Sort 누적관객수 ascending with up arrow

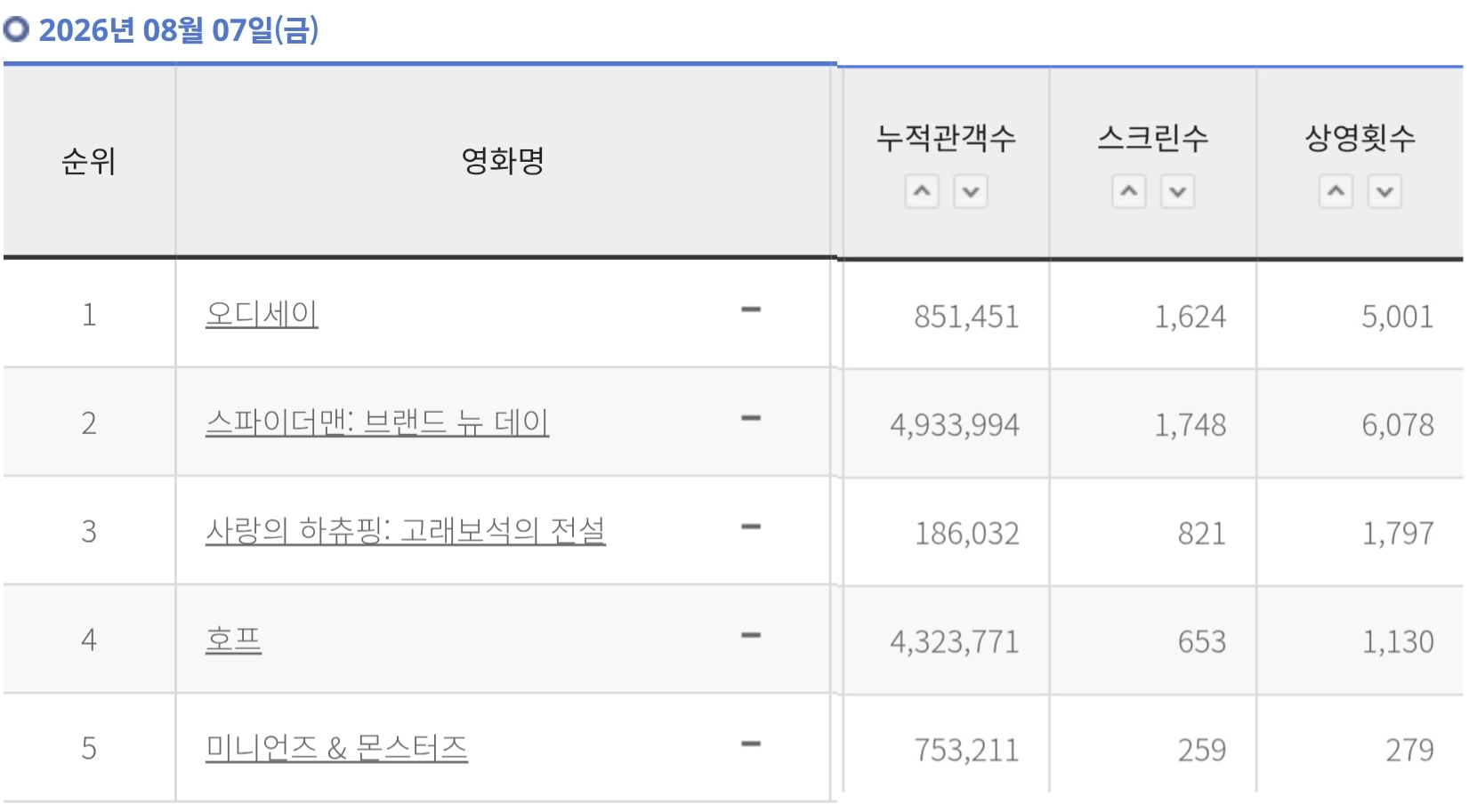pos(922,191)
